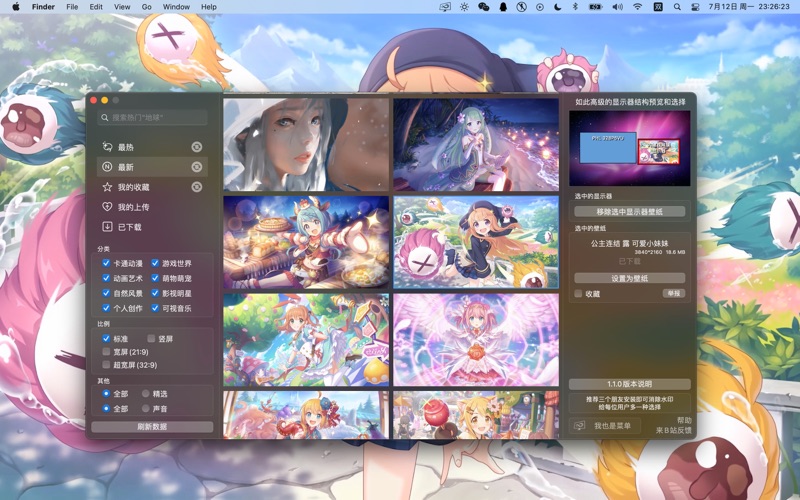800x500 pixels.
Task: Open the Edit menu
Action: pos(96,7)
